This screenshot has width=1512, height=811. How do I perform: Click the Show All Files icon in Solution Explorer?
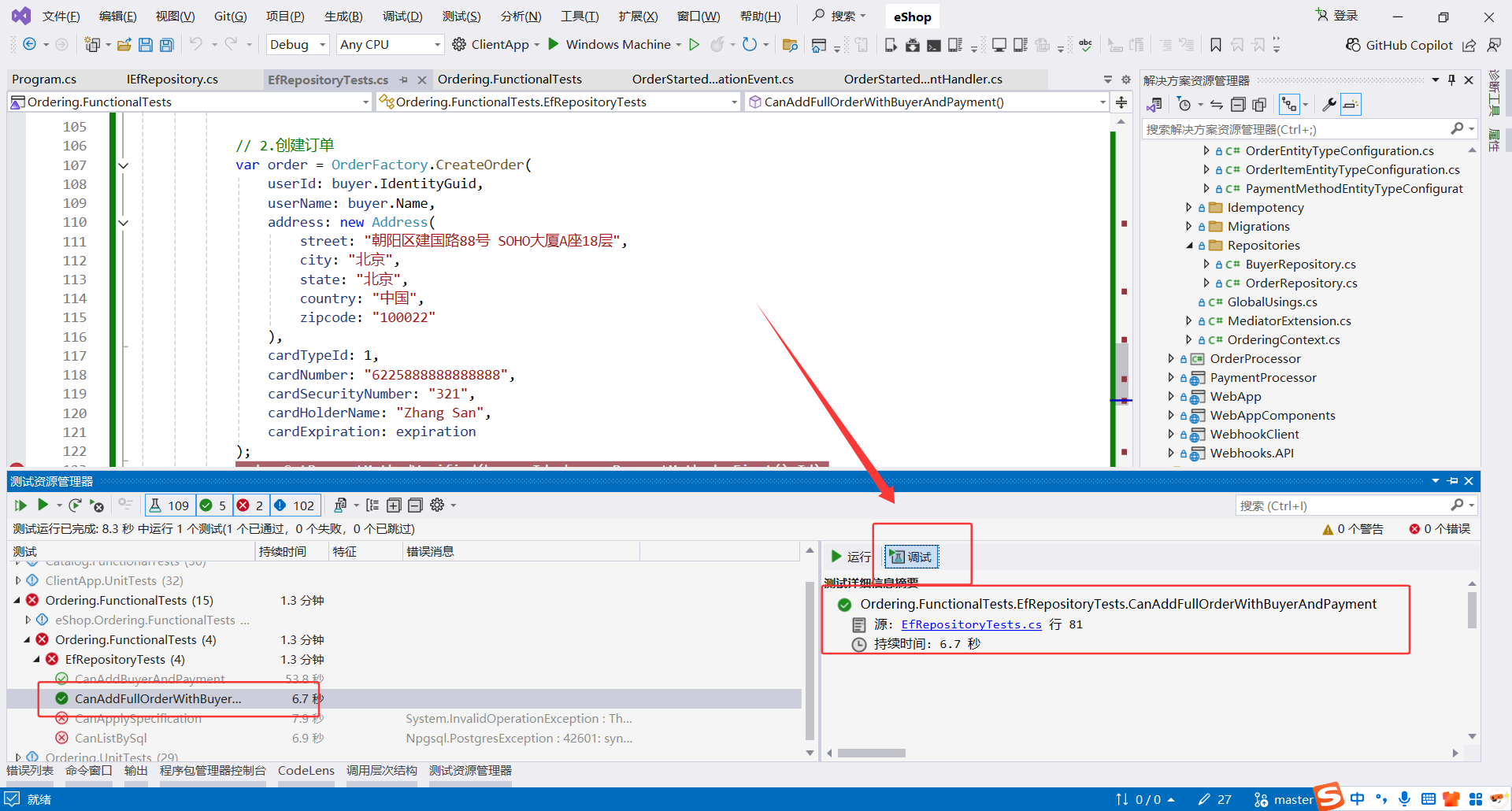point(1259,105)
